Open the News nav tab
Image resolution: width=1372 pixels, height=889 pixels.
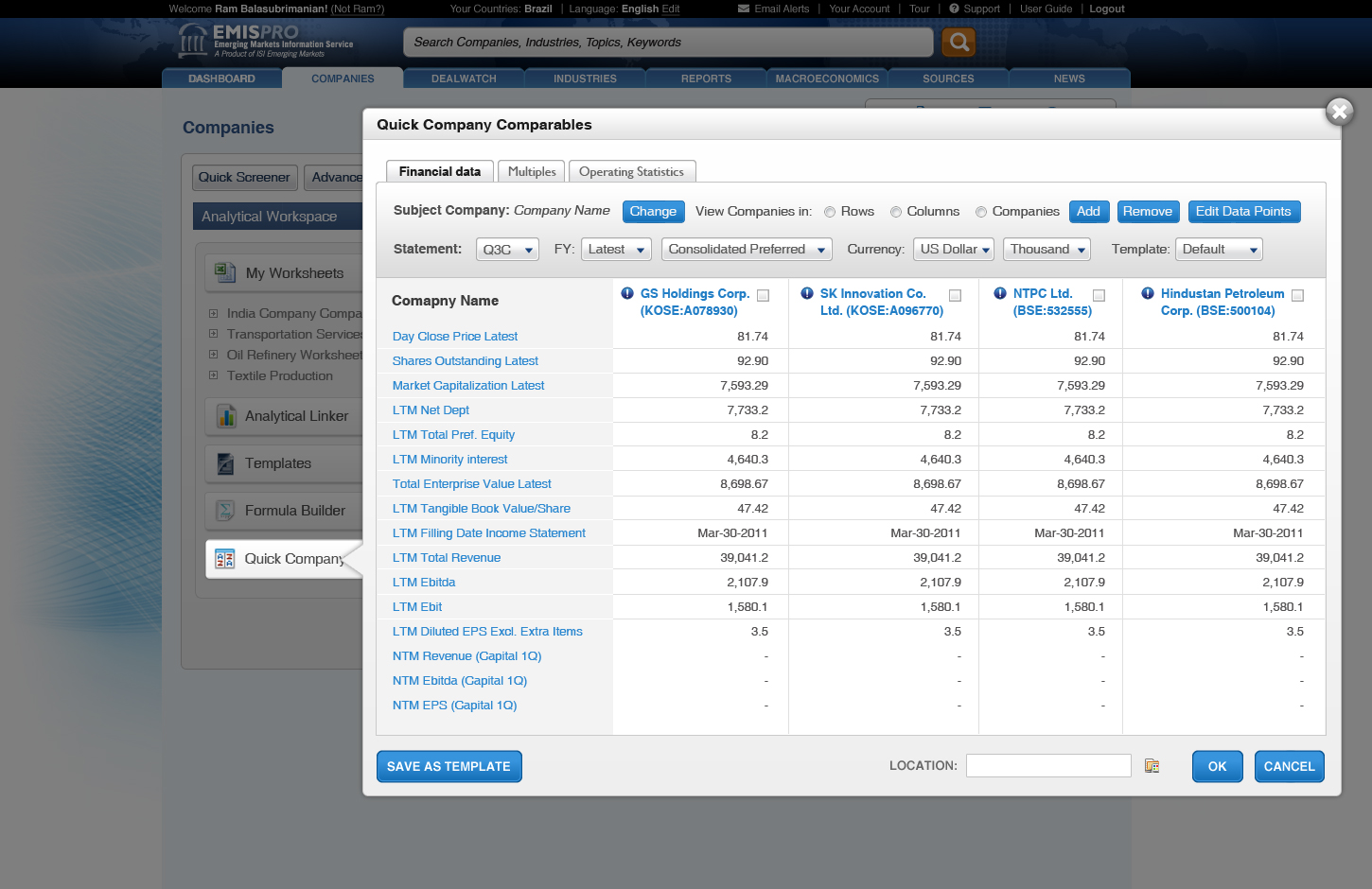click(1069, 78)
